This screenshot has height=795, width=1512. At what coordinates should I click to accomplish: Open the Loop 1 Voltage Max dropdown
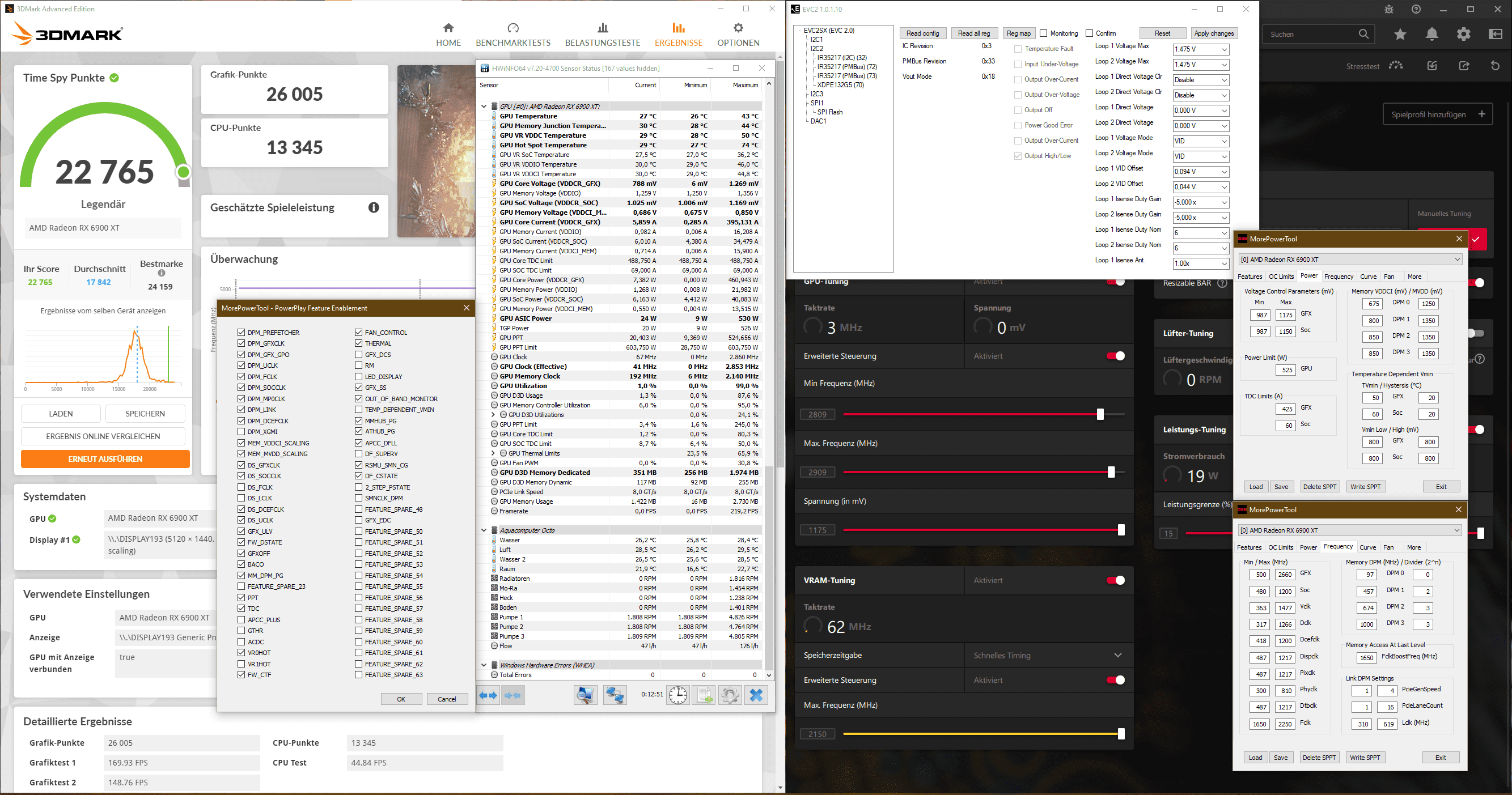[x=1200, y=49]
